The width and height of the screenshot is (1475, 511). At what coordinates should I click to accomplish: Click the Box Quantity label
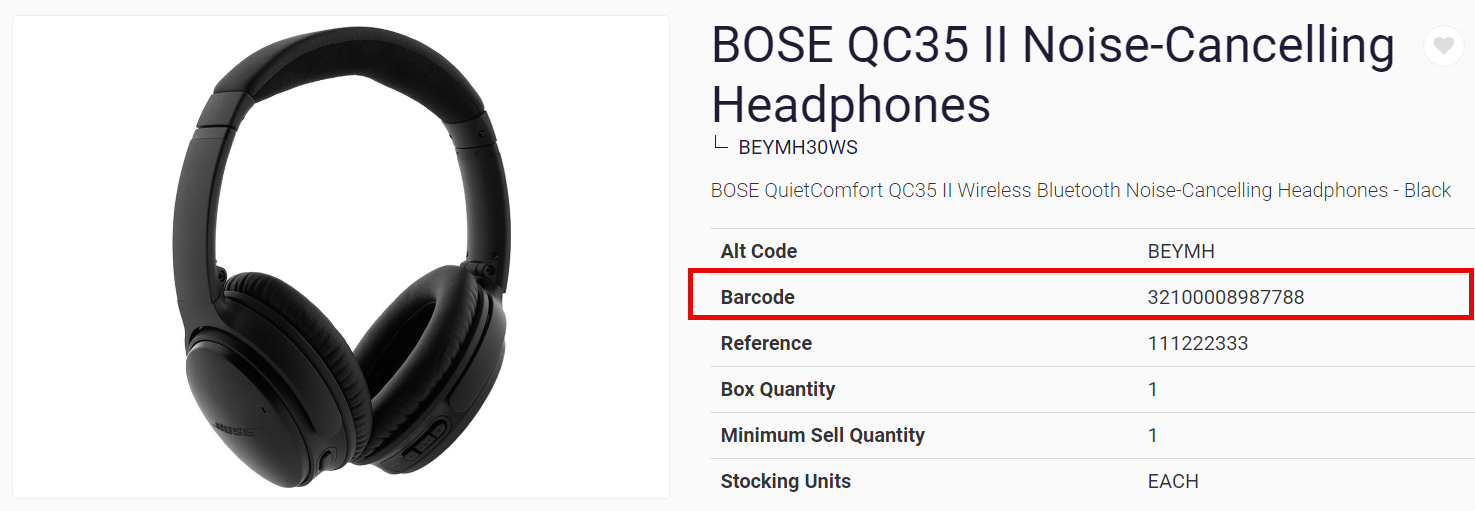click(x=777, y=389)
